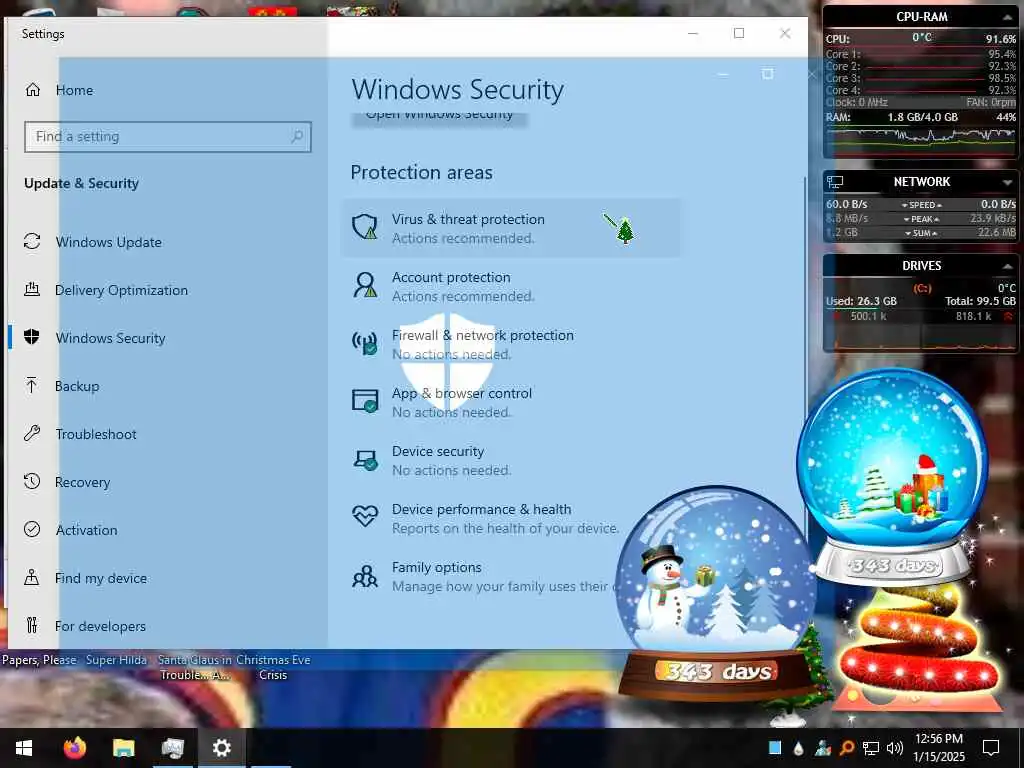Screen dimensions: 1024x768
Task: Click the Recovery clock icon
Action: pyautogui.click(x=32, y=481)
